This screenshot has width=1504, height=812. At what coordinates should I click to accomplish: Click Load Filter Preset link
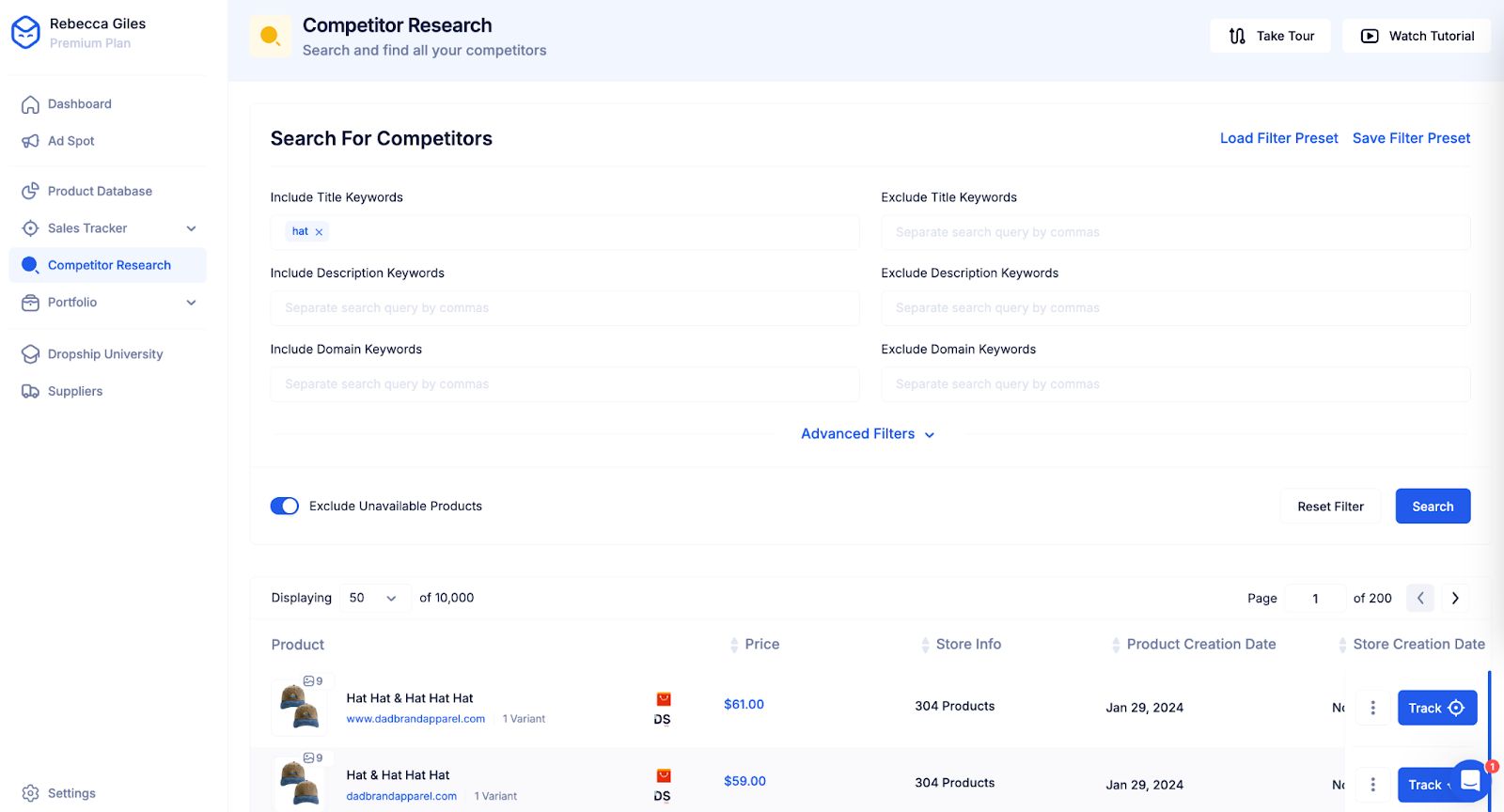point(1278,138)
